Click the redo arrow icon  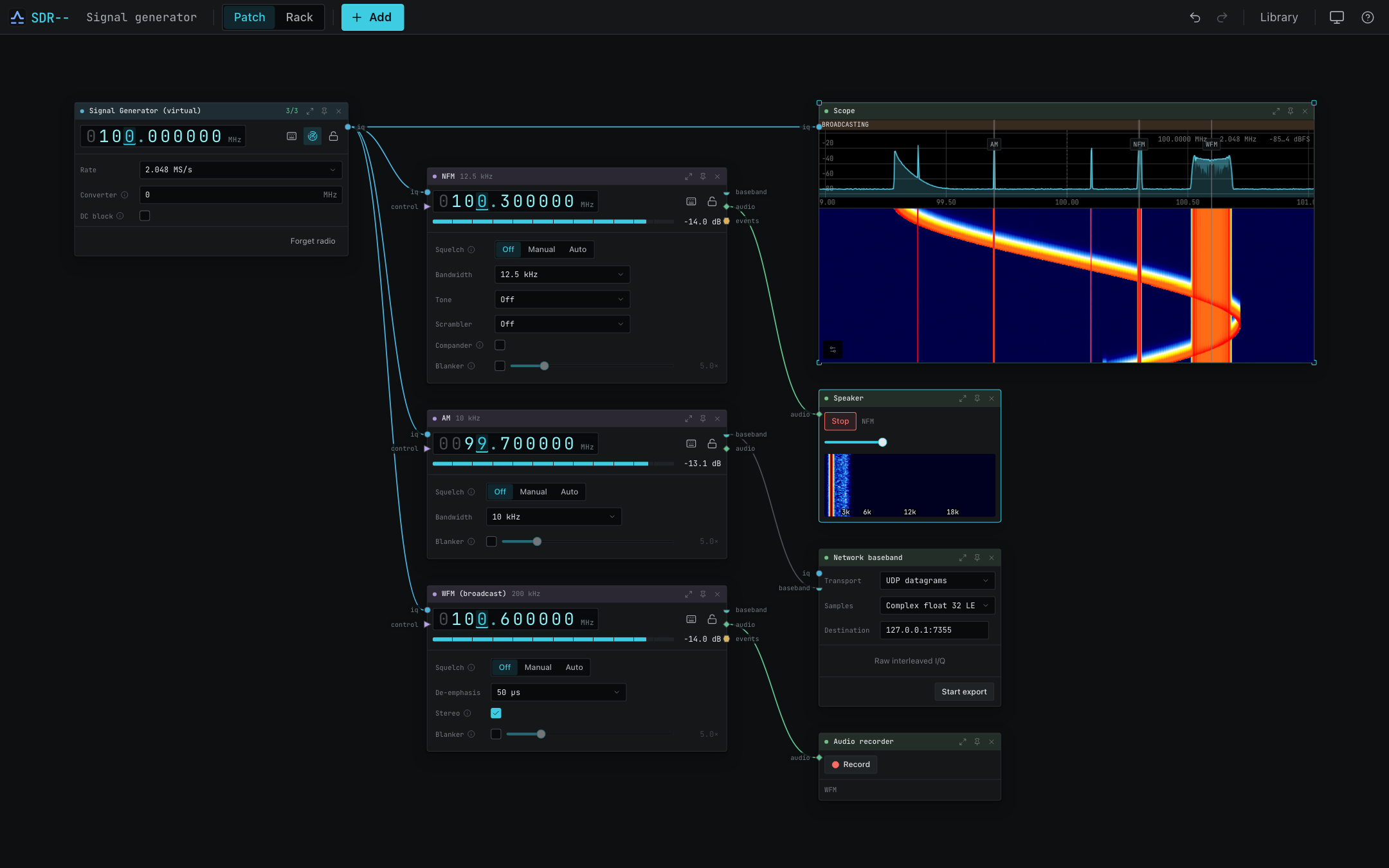(x=1222, y=17)
